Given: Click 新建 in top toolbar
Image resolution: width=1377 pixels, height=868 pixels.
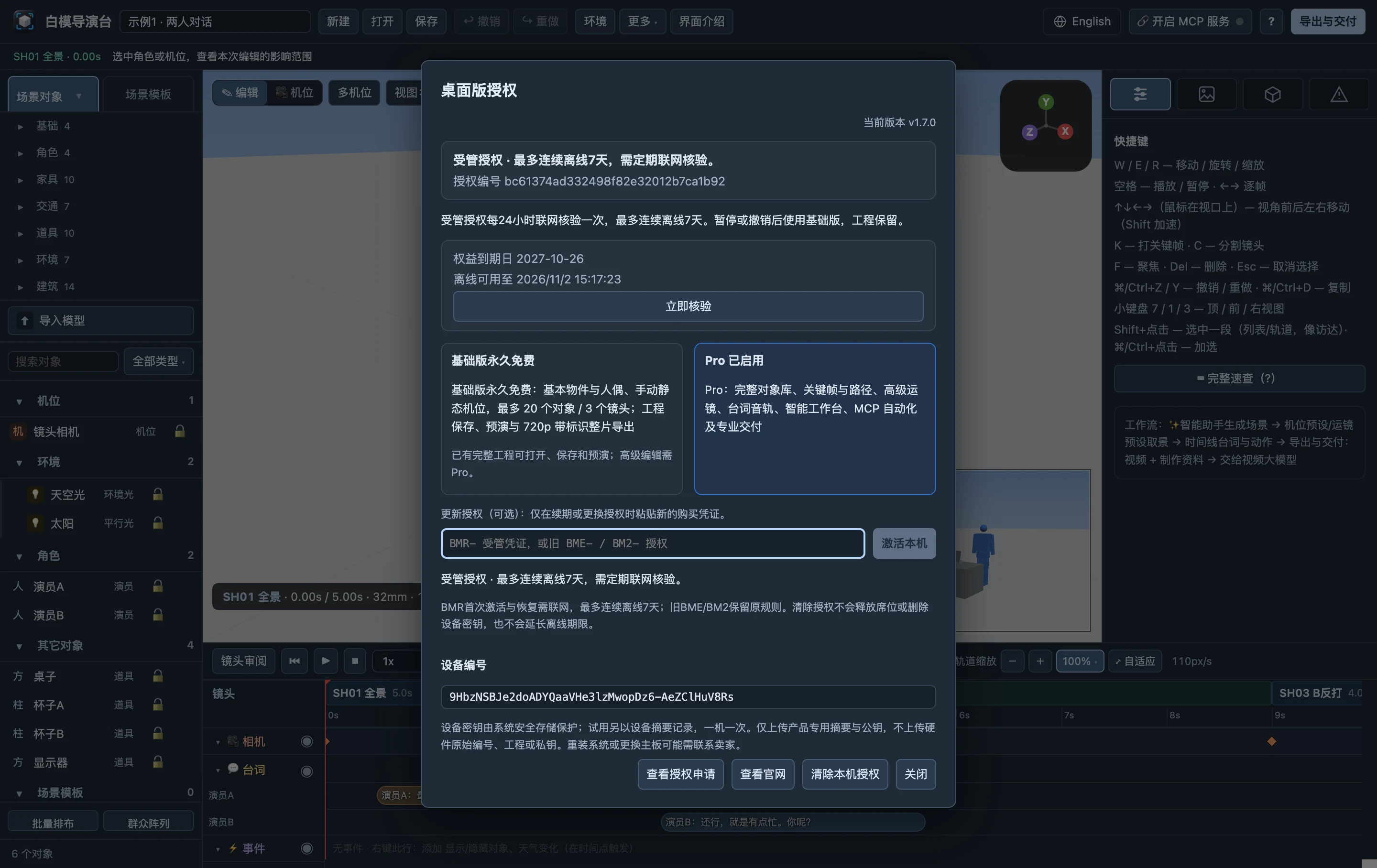Looking at the screenshot, I should (338, 21).
